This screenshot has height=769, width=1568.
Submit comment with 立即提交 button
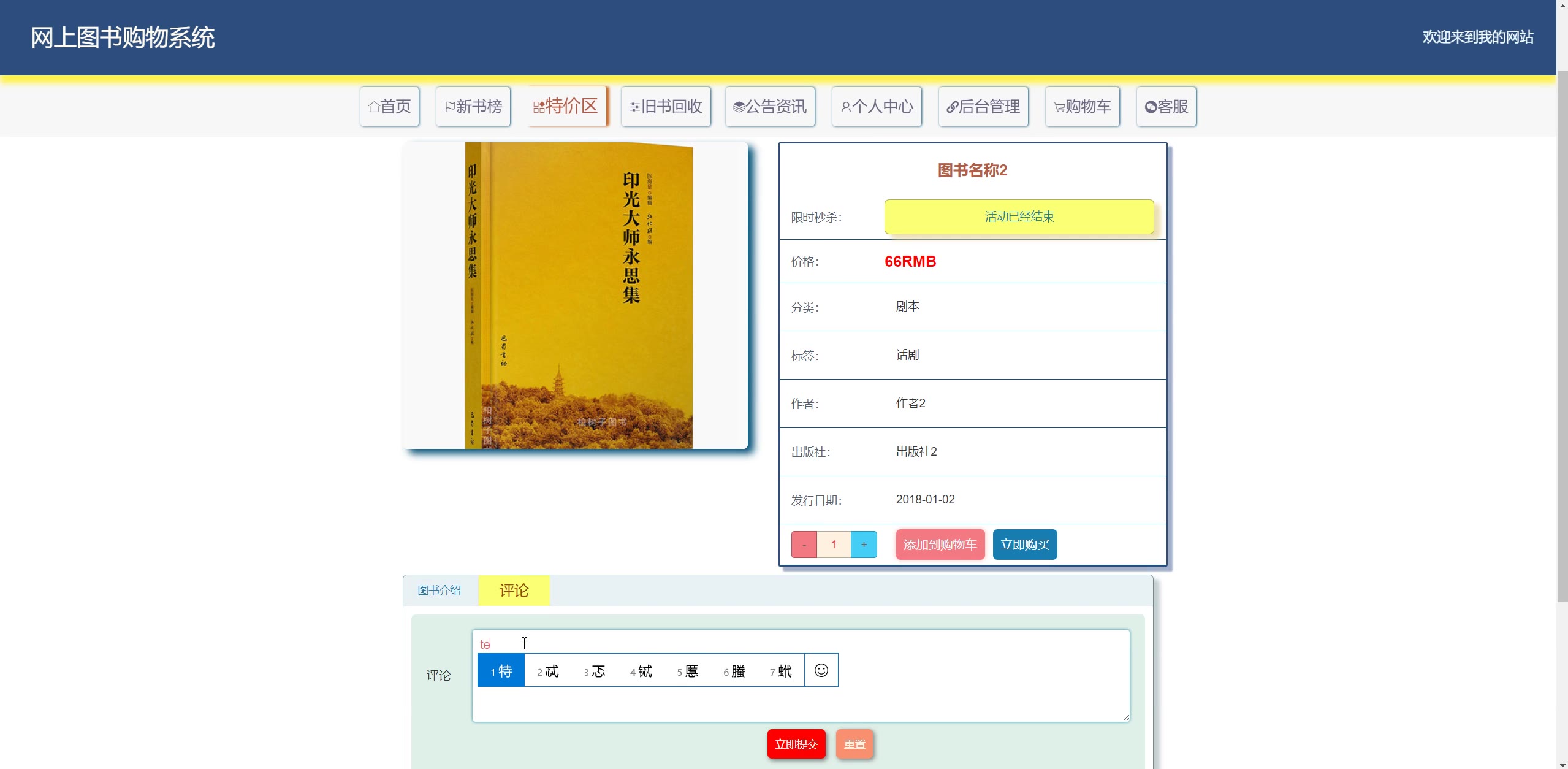796,744
